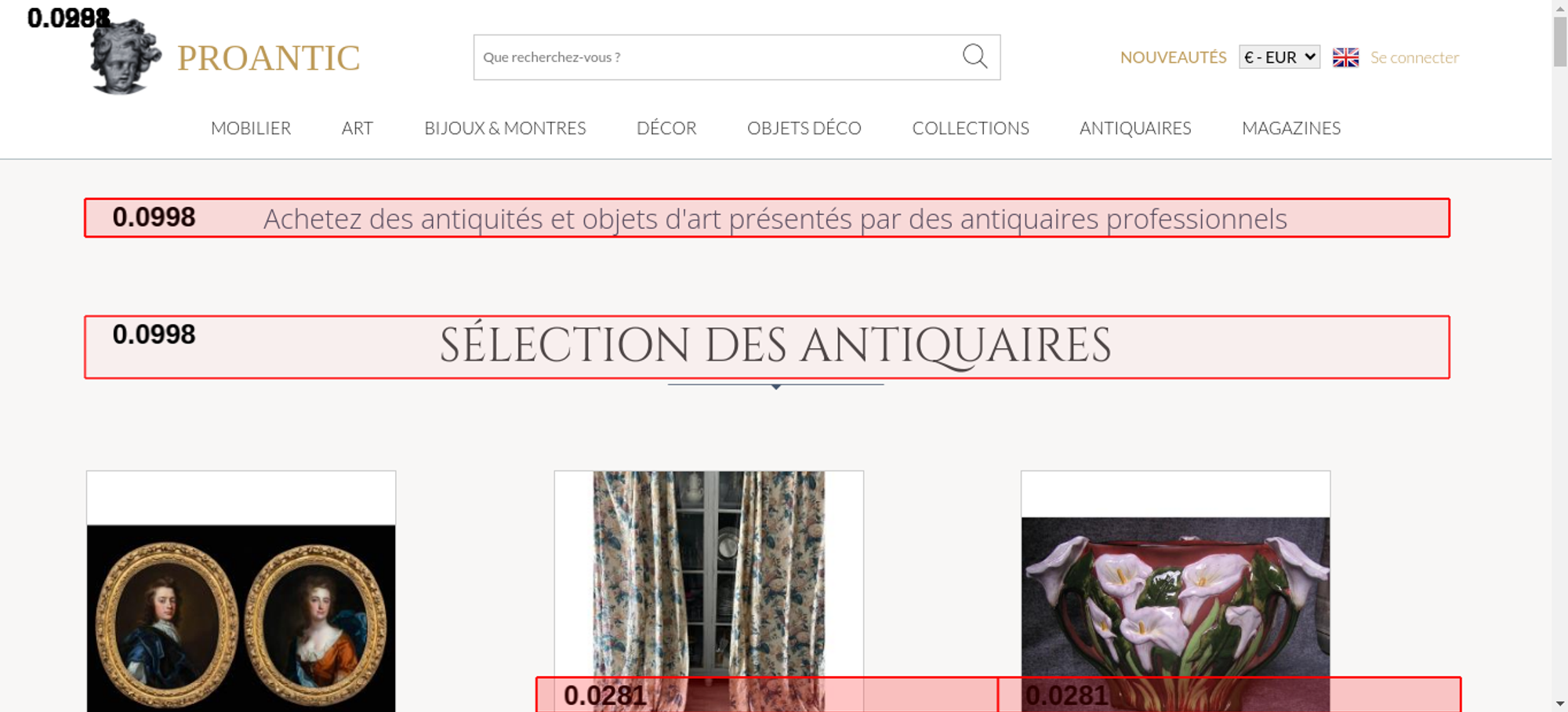Click the British flag language icon
This screenshot has width=1568, height=712.
point(1345,57)
